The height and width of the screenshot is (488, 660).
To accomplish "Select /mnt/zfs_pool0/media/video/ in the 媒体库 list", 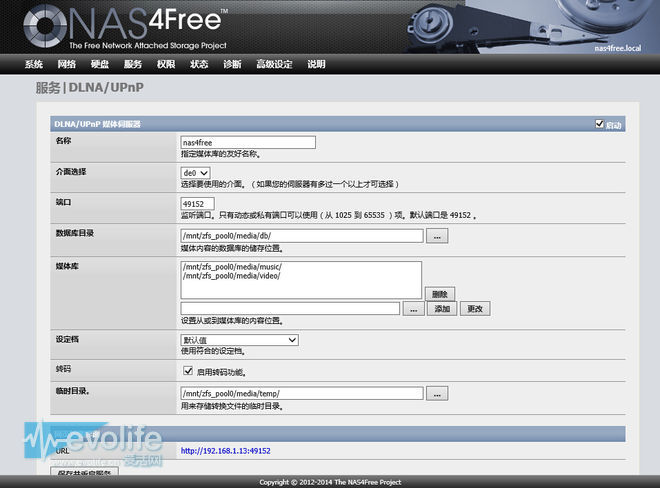I will [x=232, y=276].
